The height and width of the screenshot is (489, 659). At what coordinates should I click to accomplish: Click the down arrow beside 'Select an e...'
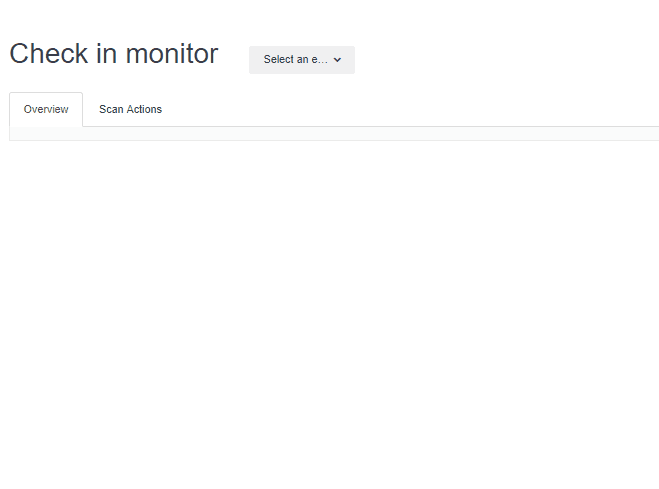337,60
